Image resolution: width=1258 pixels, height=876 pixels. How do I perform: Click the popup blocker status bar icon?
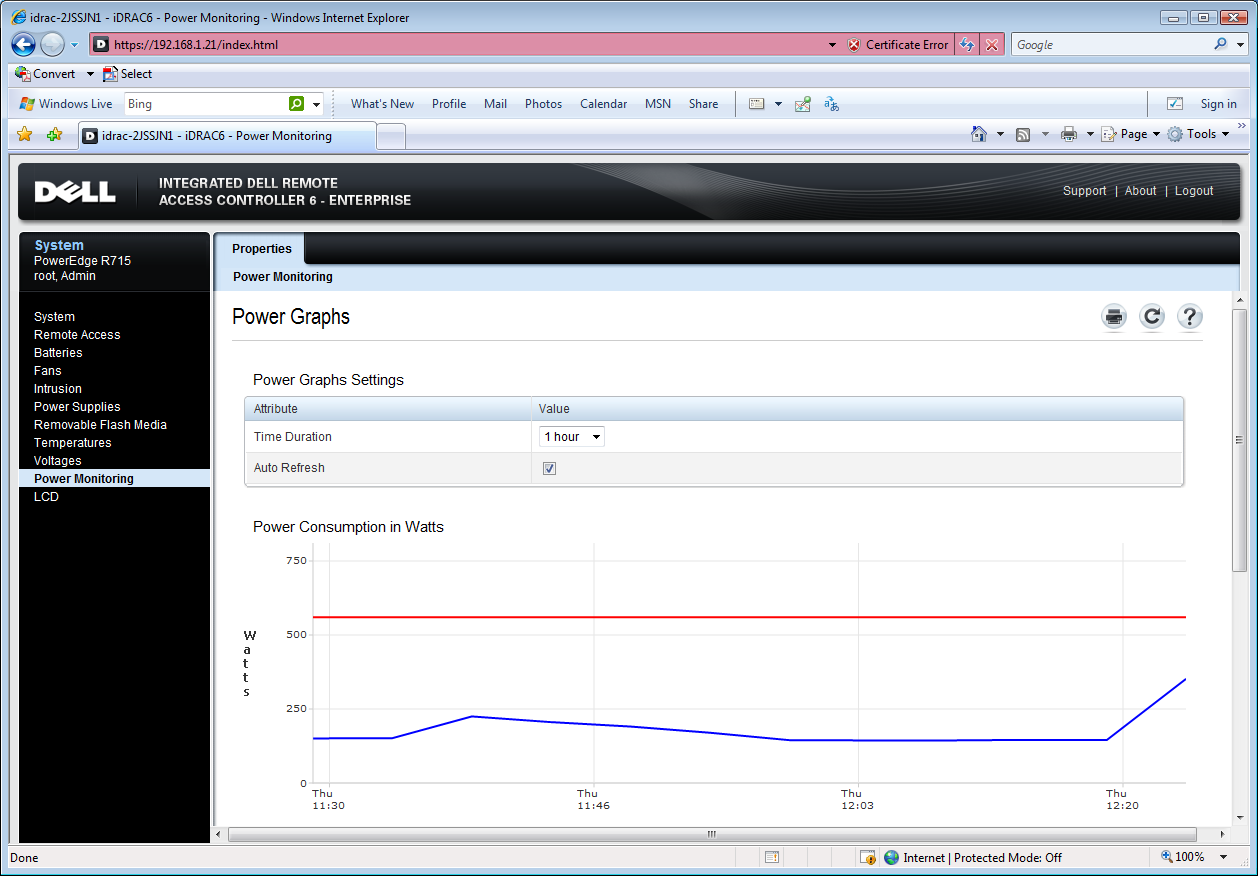coord(772,857)
